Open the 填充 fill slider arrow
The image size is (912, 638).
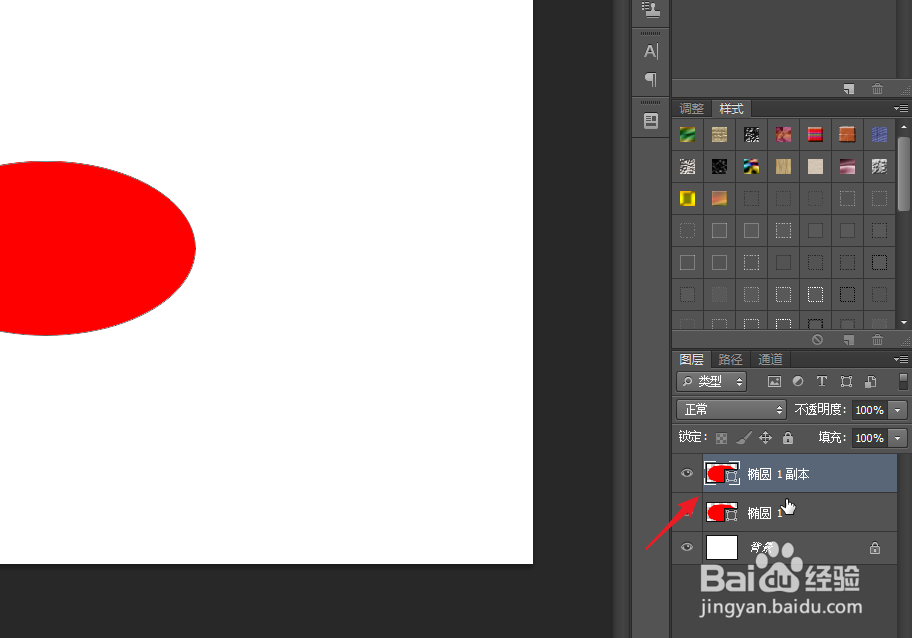point(897,438)
